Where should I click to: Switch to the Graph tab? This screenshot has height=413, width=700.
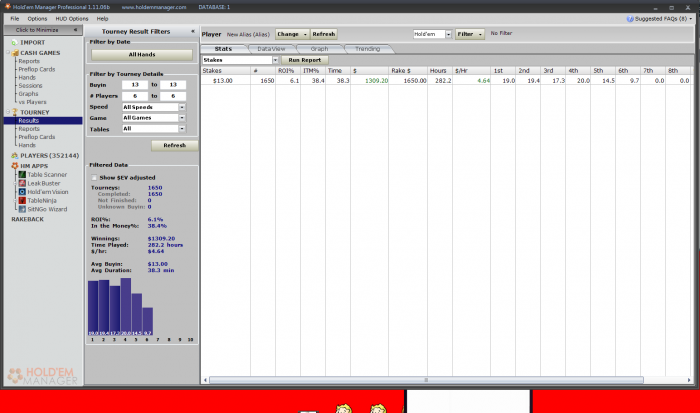tap(319, 49)
